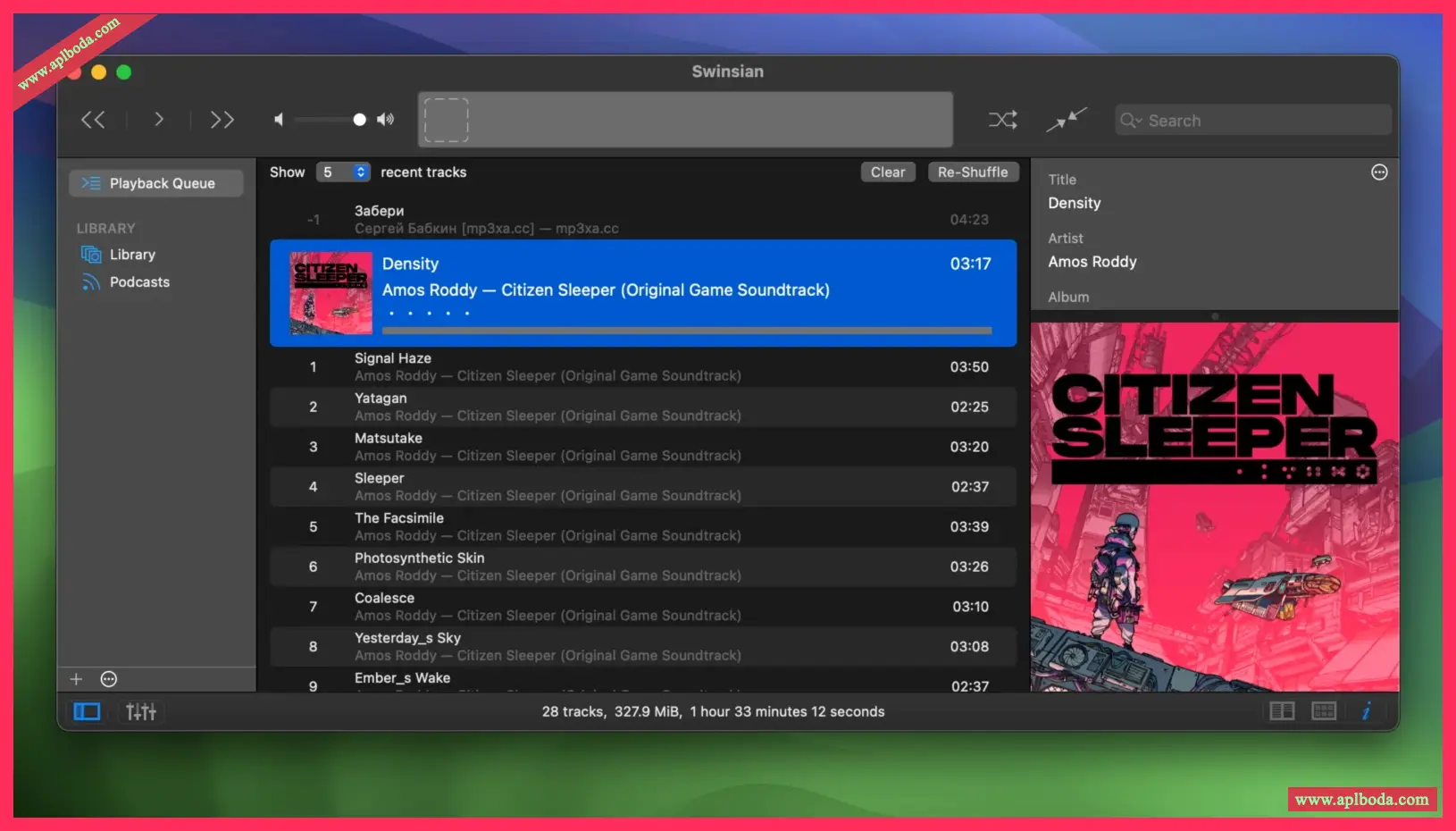This screenshot has height=831, width=1456.
Task: Select the Photosynthetic Skin track
Action: point(643,567)
